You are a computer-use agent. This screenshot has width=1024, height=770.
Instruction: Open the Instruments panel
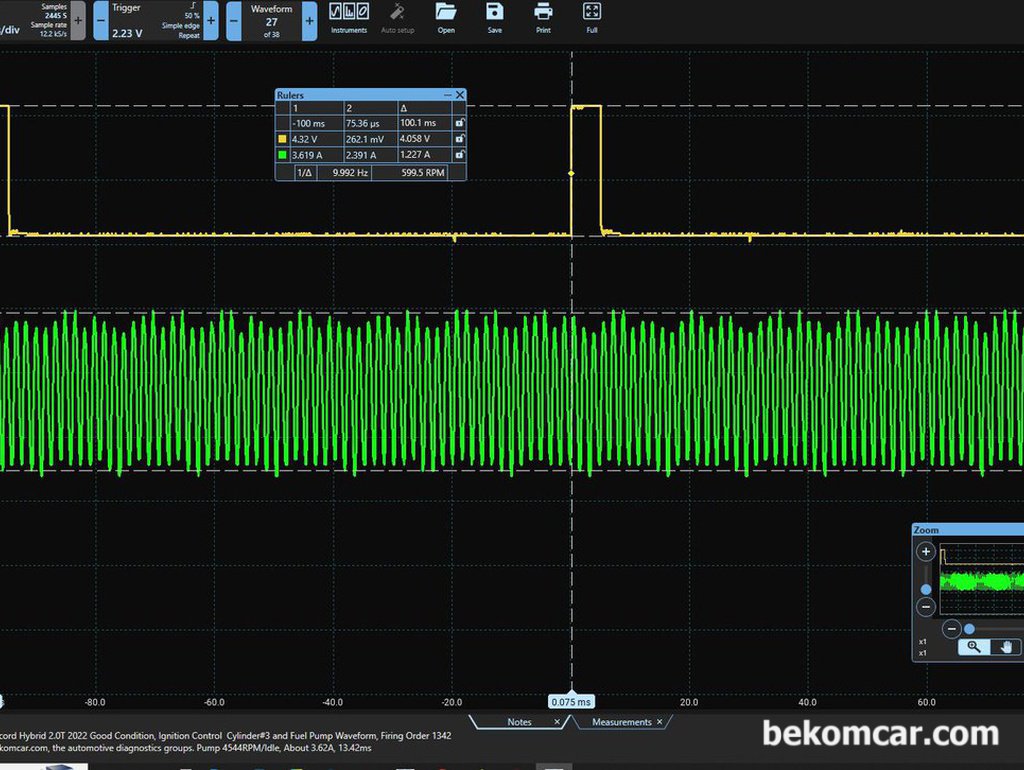pos(349,18)
